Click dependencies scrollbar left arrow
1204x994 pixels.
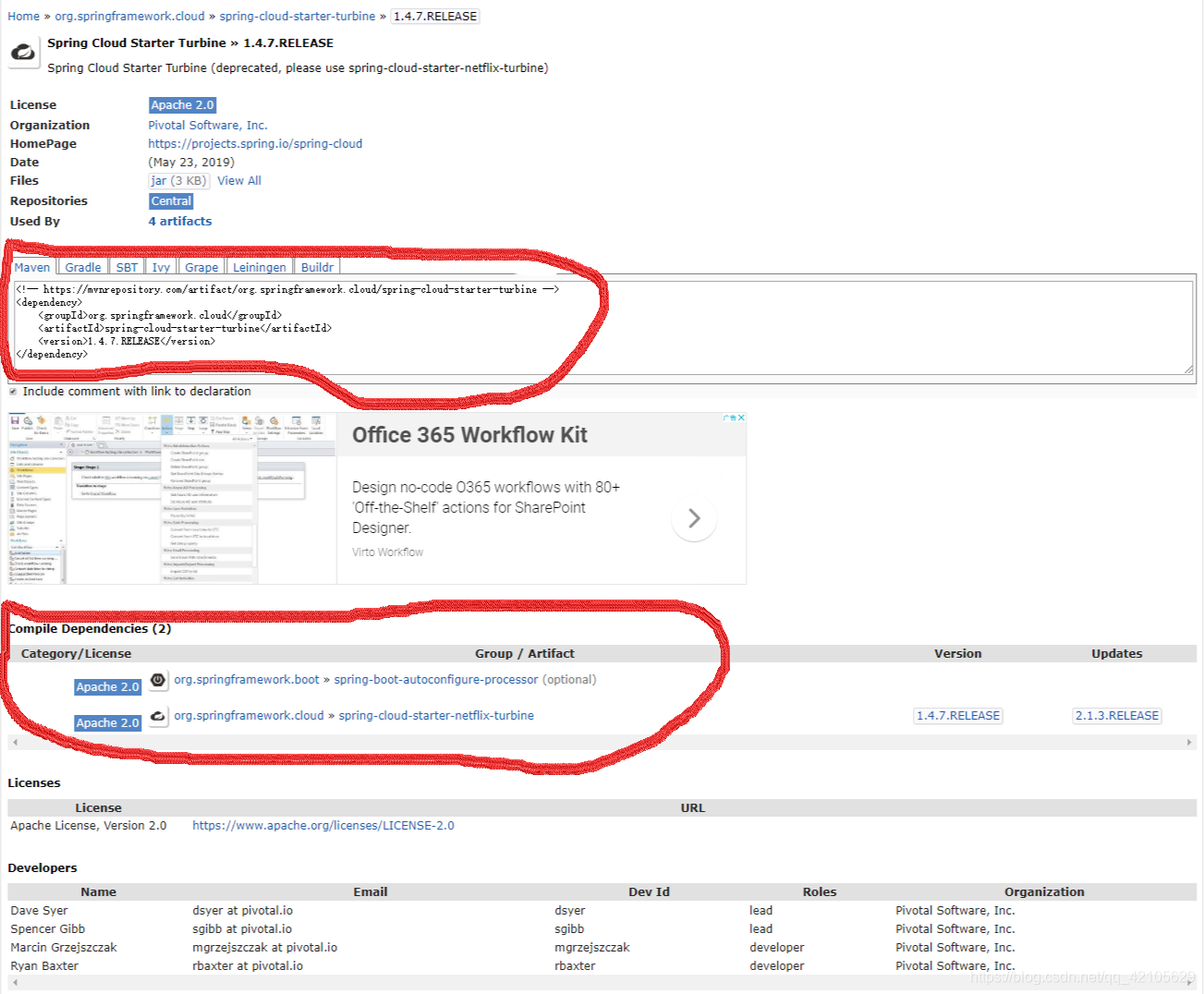click(x=14, y=742)
